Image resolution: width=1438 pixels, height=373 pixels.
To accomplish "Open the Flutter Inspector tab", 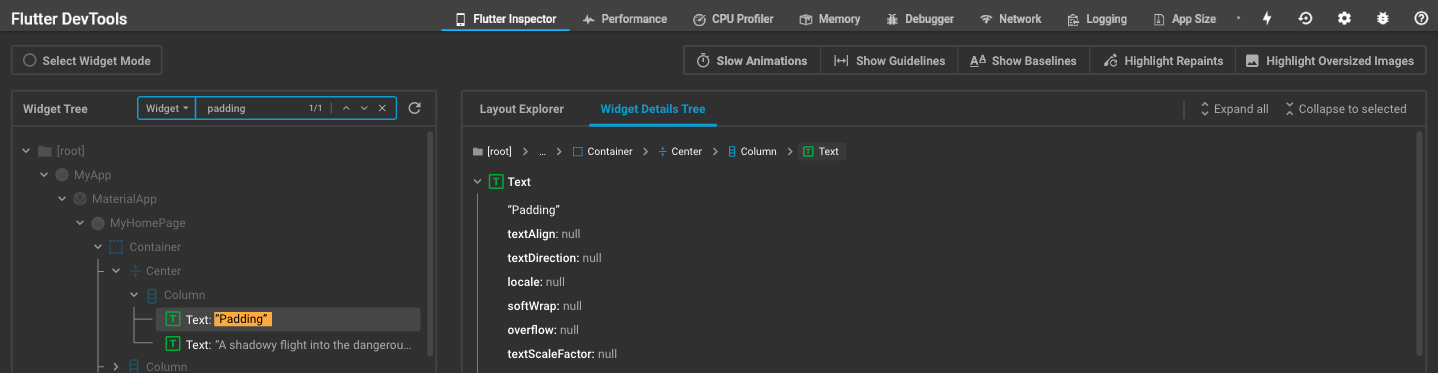I will 506,19.
